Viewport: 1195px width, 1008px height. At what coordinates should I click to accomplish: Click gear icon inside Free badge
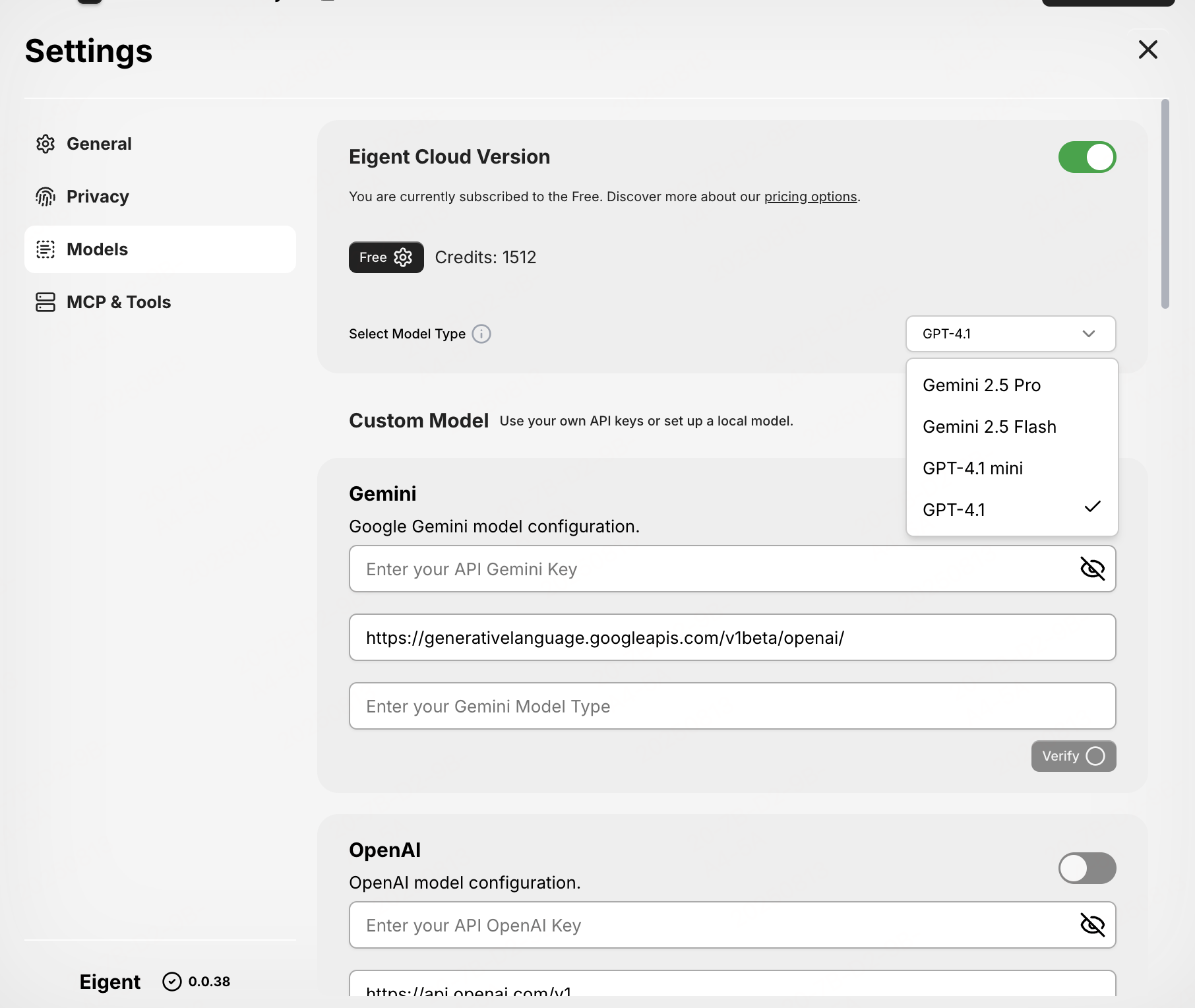pyautogui.click(x=403, y=257)
